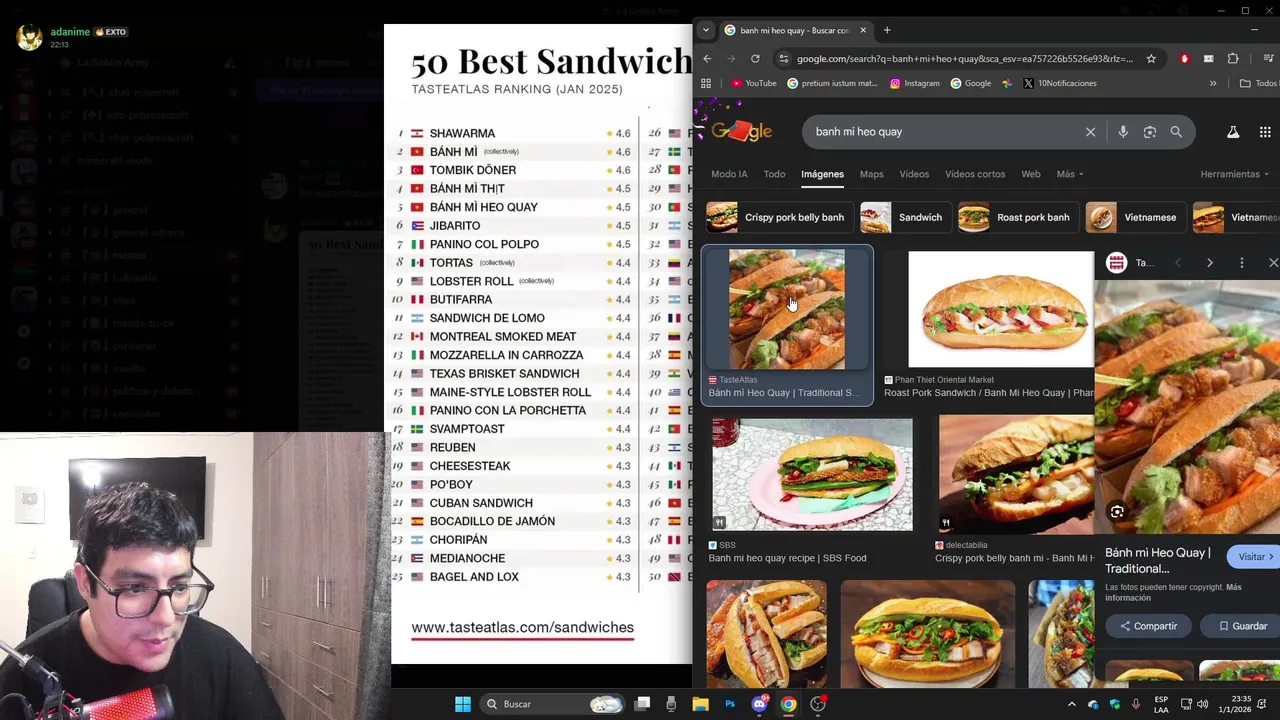Open the Windows Start menu
Image resolution: width=1280 pixels, height=720 pixels.
pos(463,704)
